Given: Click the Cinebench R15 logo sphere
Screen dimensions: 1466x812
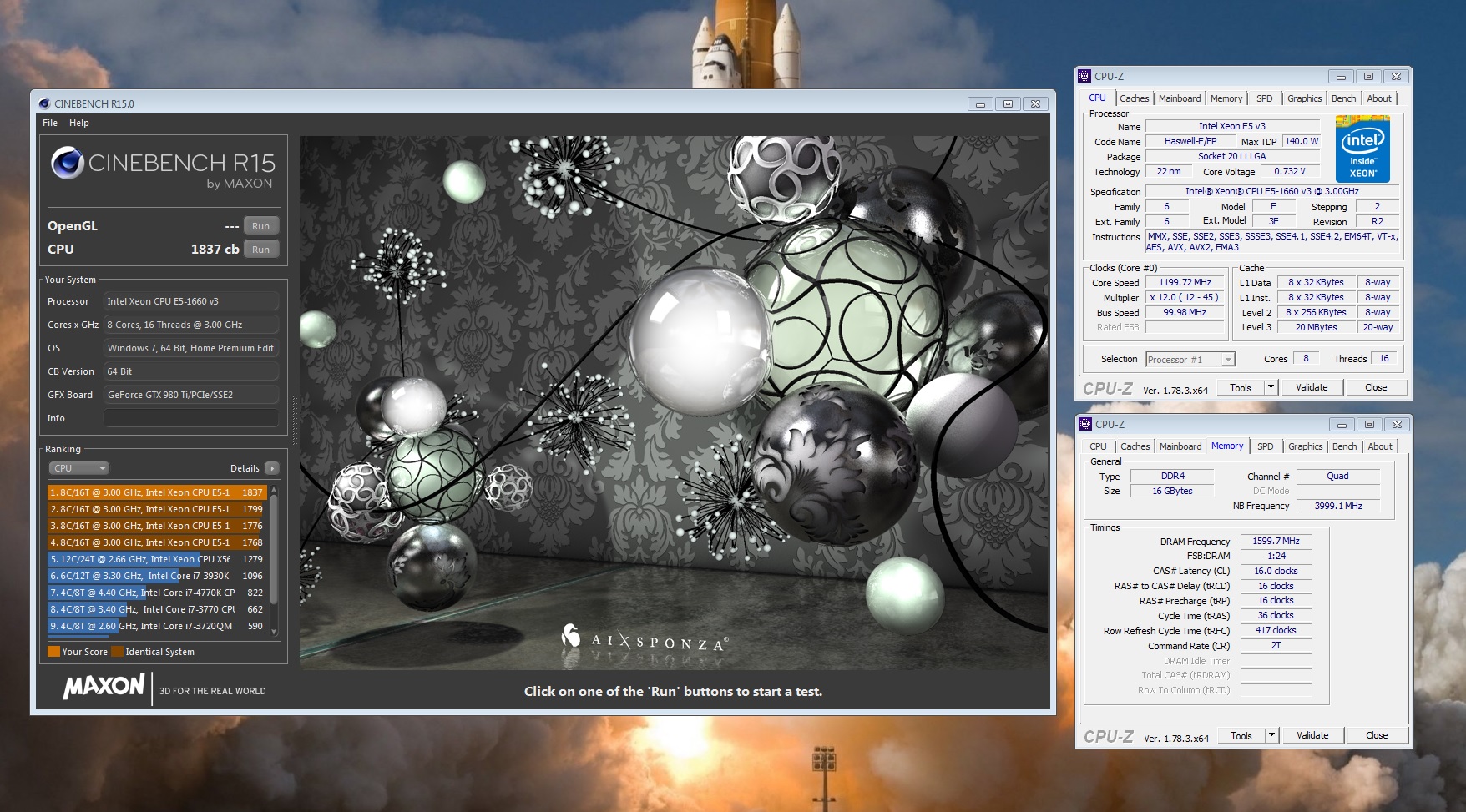Looking at the screenshot, I should (x=67, y=163).
